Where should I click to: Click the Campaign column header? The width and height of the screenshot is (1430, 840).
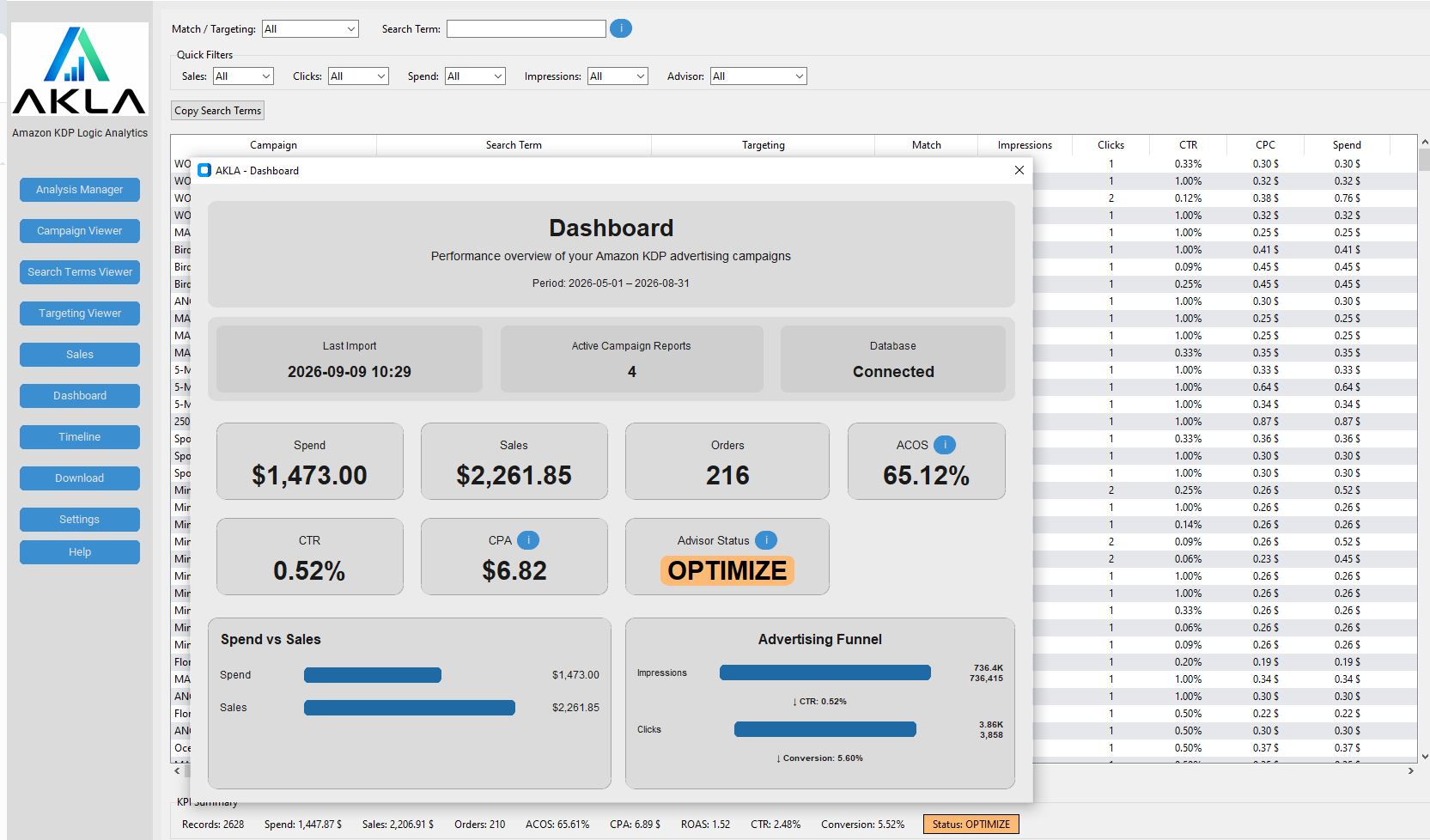click(x=273, y=145)
